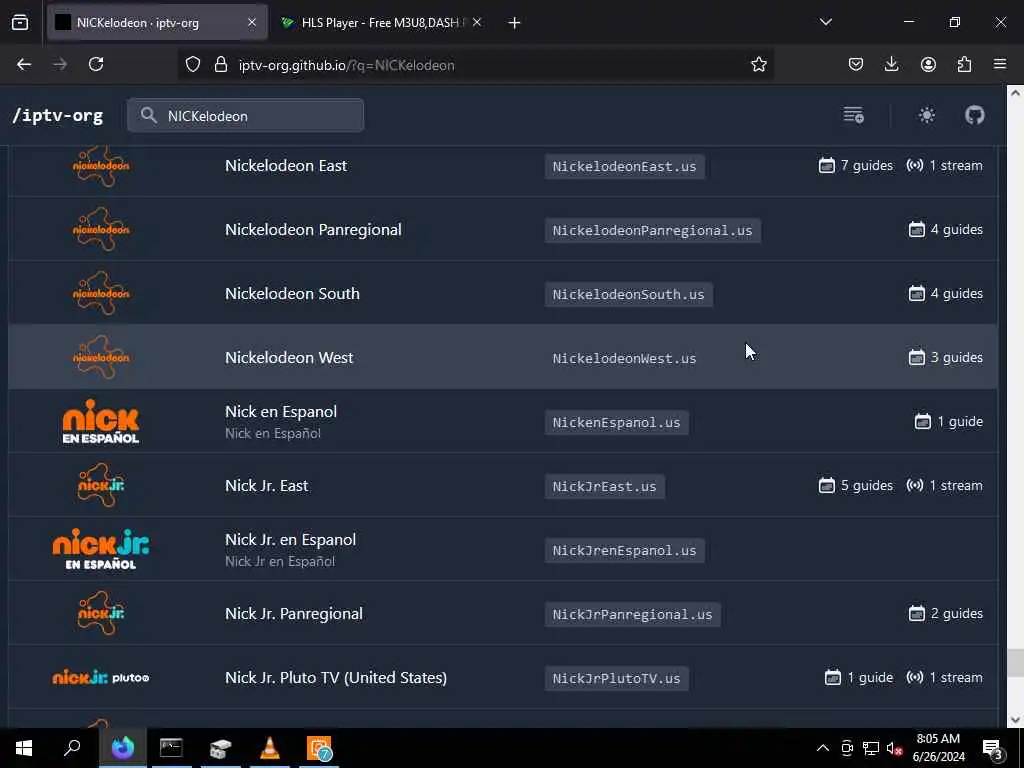Copy NickJrPanregional.us channel ID
The image size is (1024, 768).
click(x=632, y=615)
